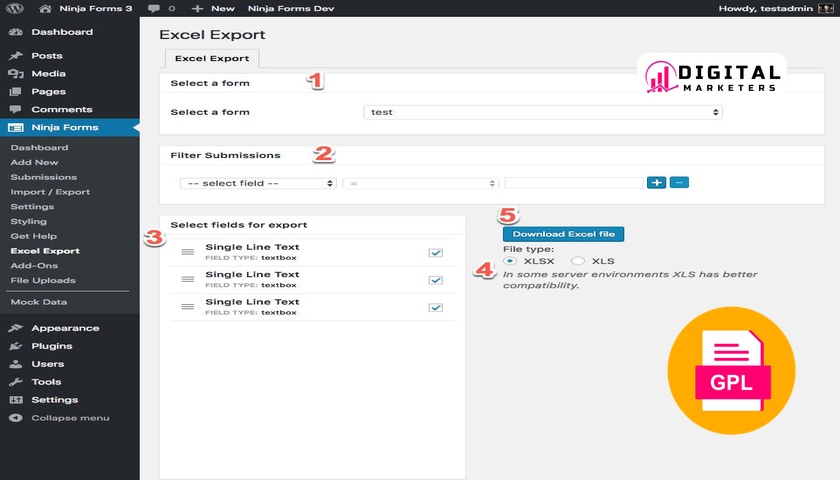Open the Select a form dropdown showing test

tap(543, 112)
